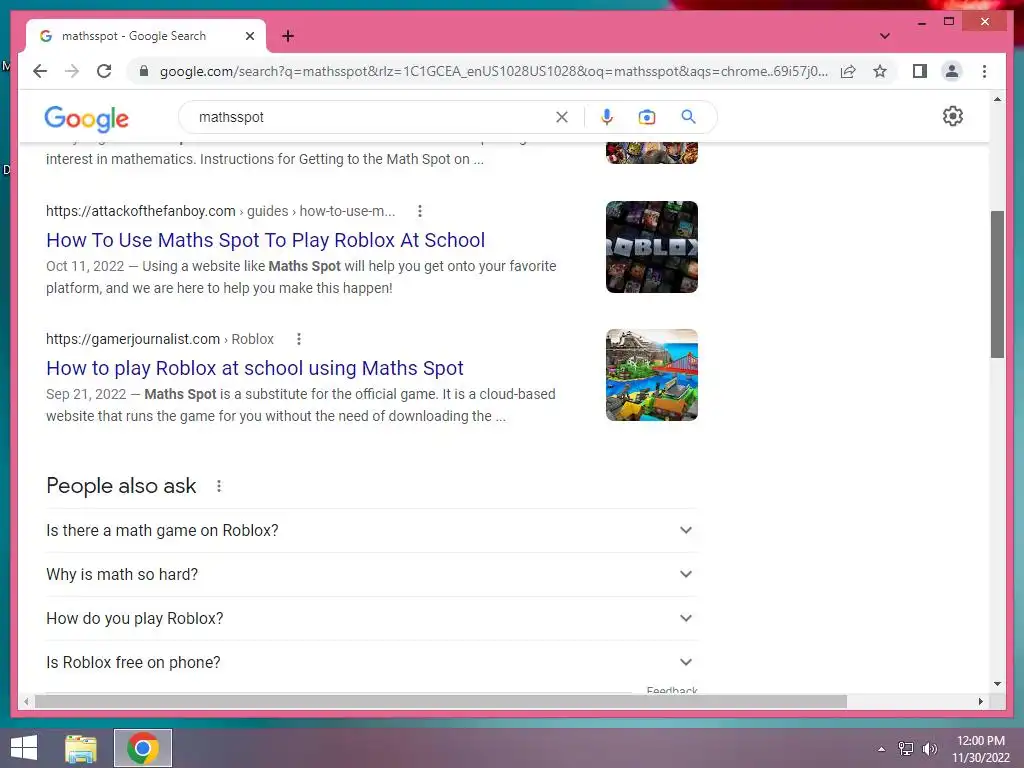Click the Chrome address bar URL
1024x768 pixels.
pos(493,71)
